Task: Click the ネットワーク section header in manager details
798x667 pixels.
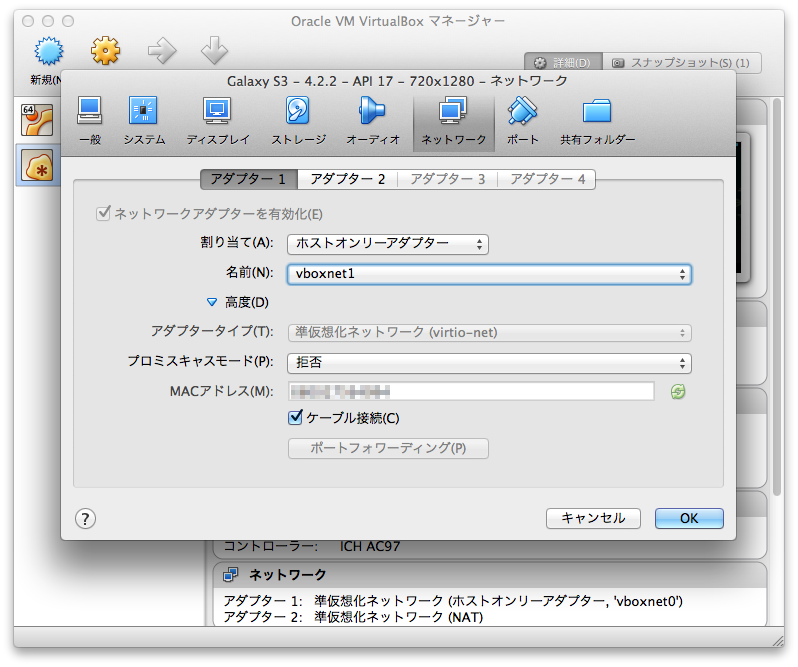Action: click(x=288, y=575)
